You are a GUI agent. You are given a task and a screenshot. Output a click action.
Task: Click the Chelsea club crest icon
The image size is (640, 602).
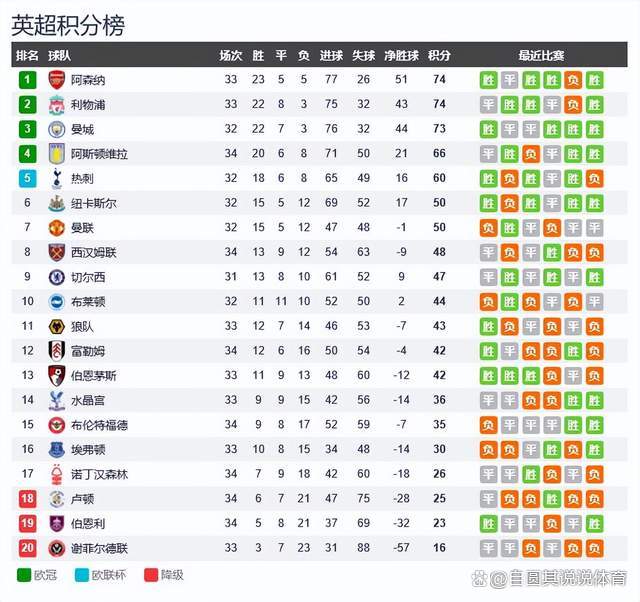click(x=57, y=276)
